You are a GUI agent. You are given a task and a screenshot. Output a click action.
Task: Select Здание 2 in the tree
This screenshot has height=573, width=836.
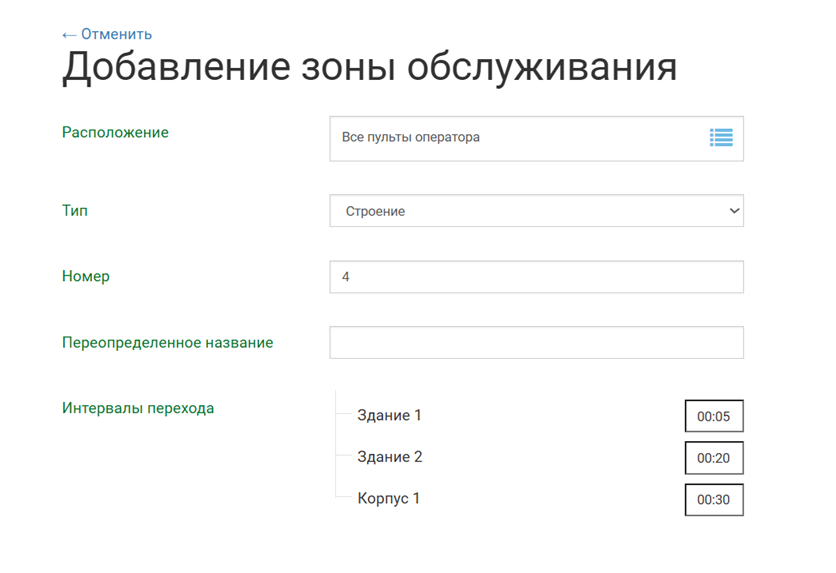pyautogui.click(x=390, y=457)
